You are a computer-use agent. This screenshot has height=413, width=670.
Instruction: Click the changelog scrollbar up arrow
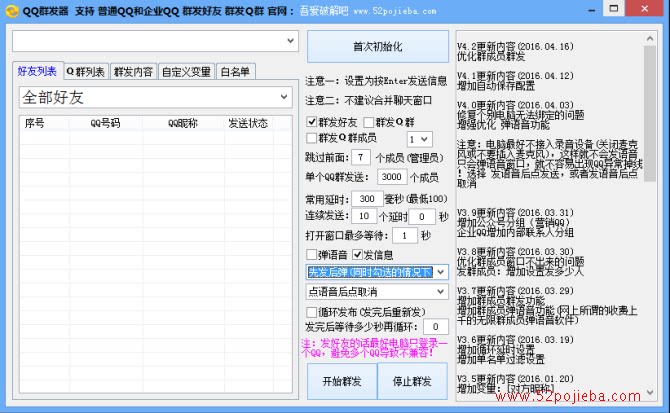pos(650,38)
